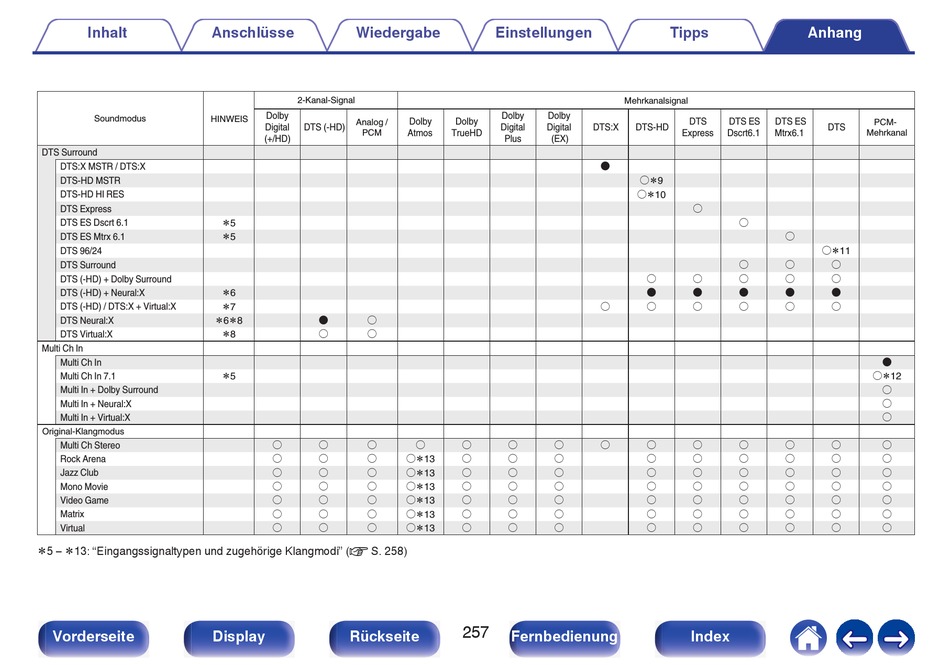Go to the Tipps tab
Viewport: 950px width, 665px height.
(x=689, y=33)
